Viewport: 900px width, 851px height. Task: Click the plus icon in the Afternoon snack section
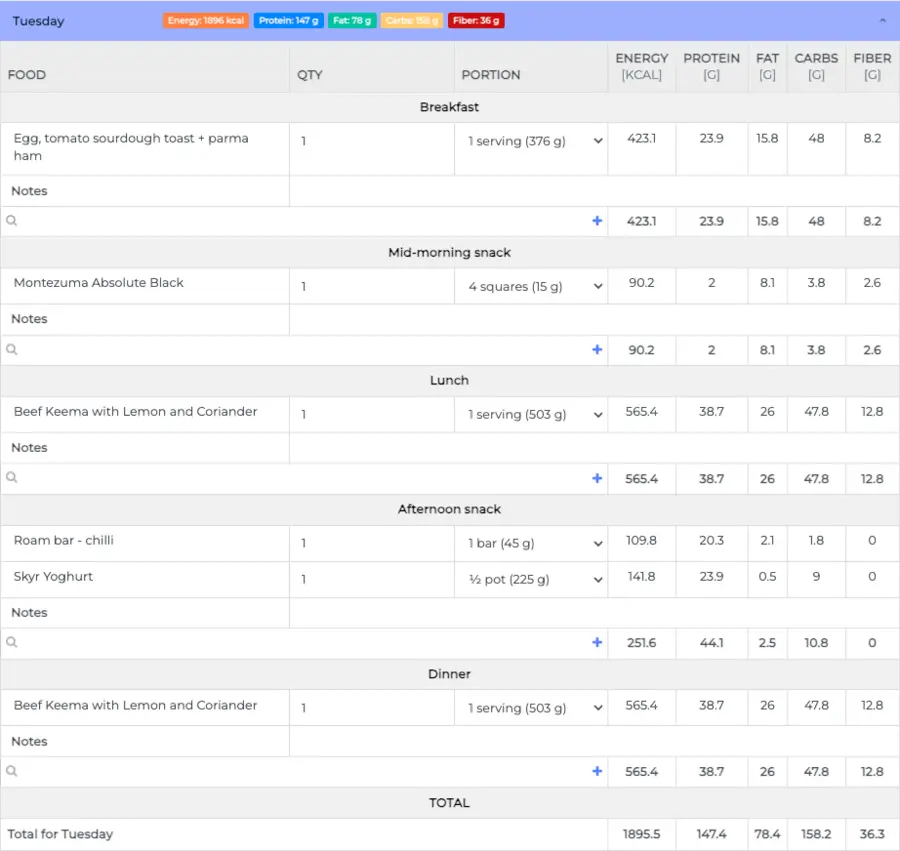(597, 642)
